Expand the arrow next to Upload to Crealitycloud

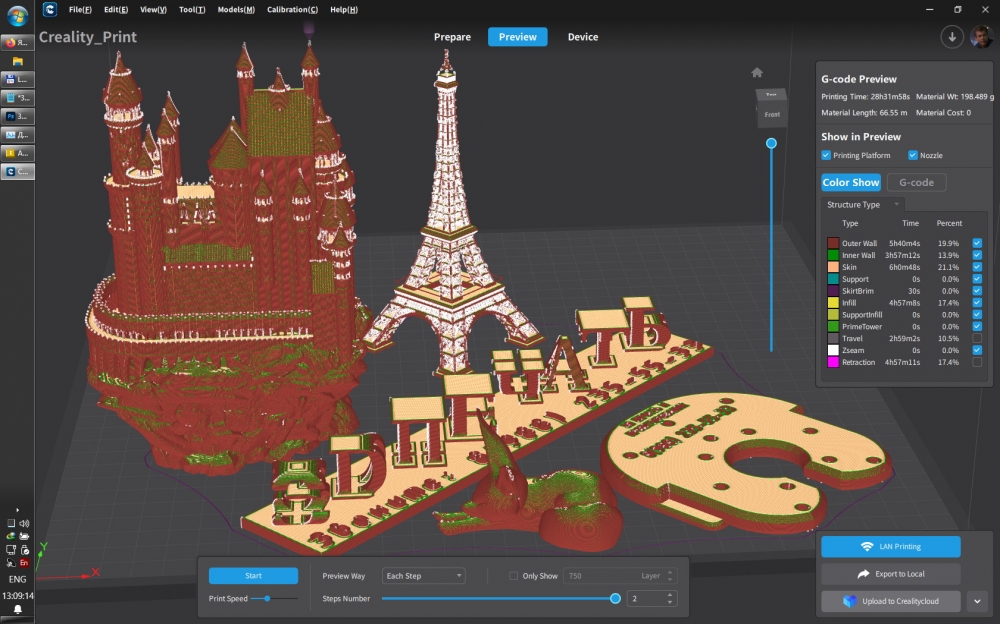(976, 601)
